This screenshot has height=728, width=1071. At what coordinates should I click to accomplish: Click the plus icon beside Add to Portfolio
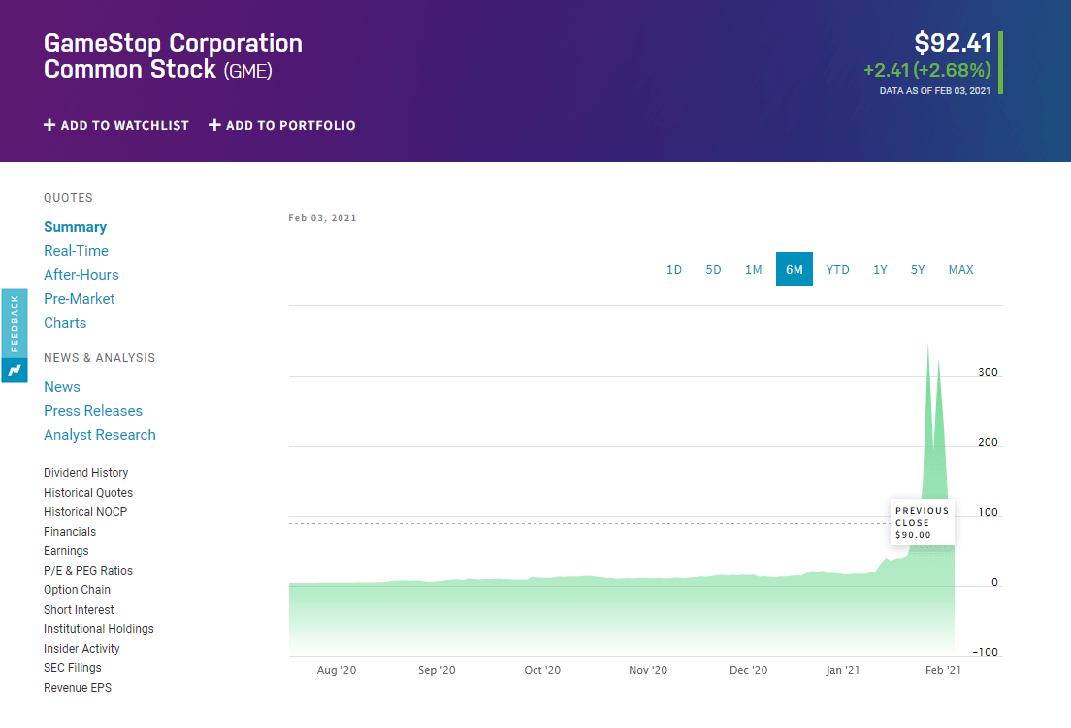[x=215, y=126]
